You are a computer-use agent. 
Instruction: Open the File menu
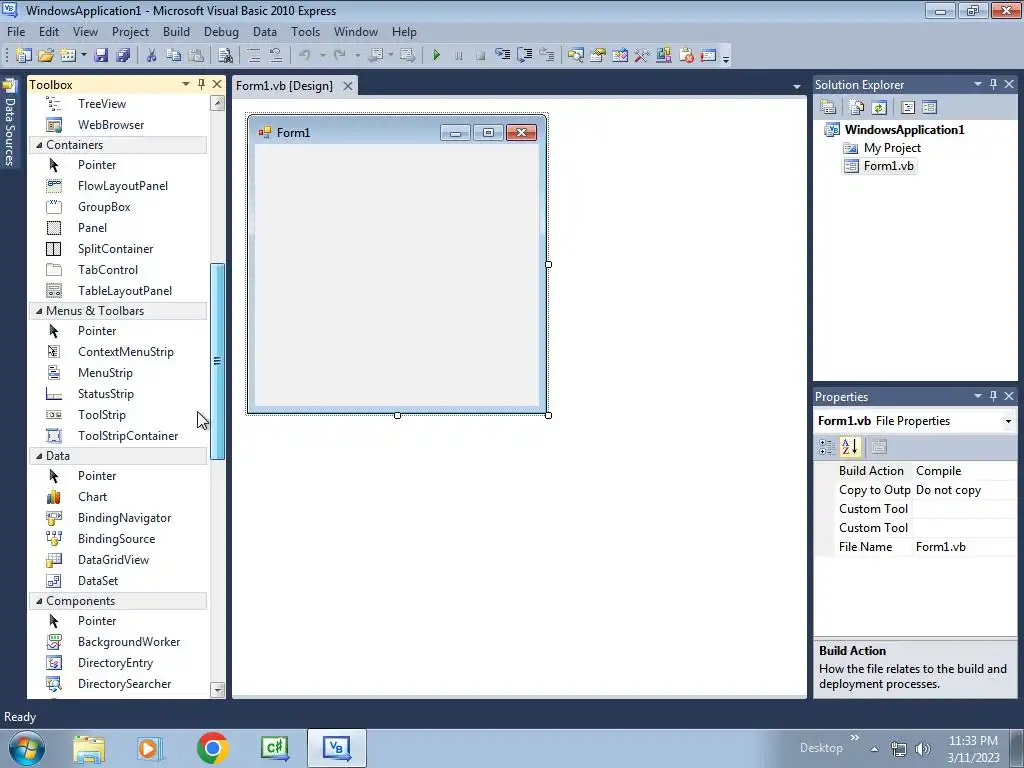point(16,32)
